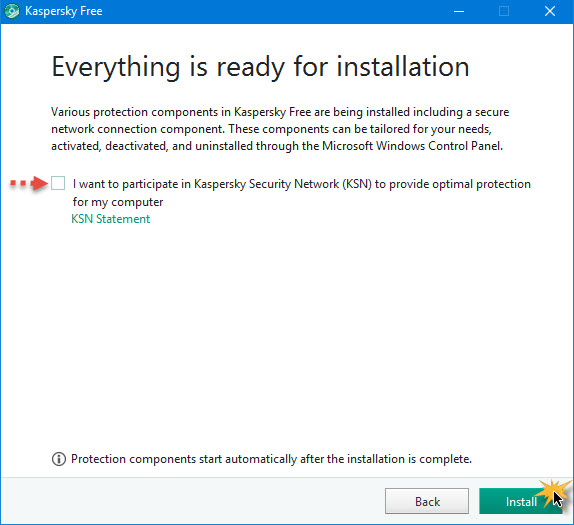Click the info icon beside the protection components note
Screen dimensions: 574x525
[59, 459]
